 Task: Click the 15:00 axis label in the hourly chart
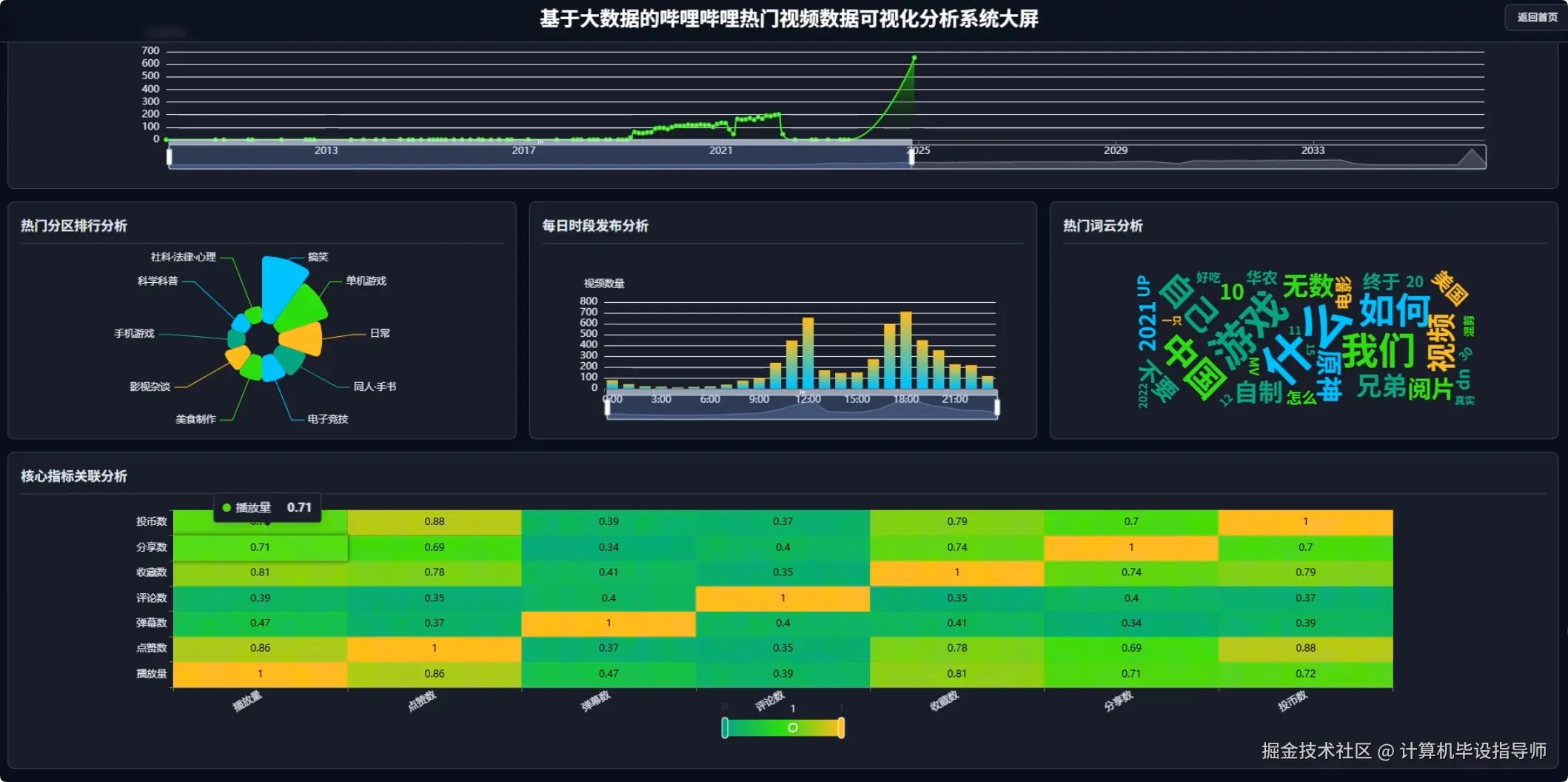(x=857, y=399)
